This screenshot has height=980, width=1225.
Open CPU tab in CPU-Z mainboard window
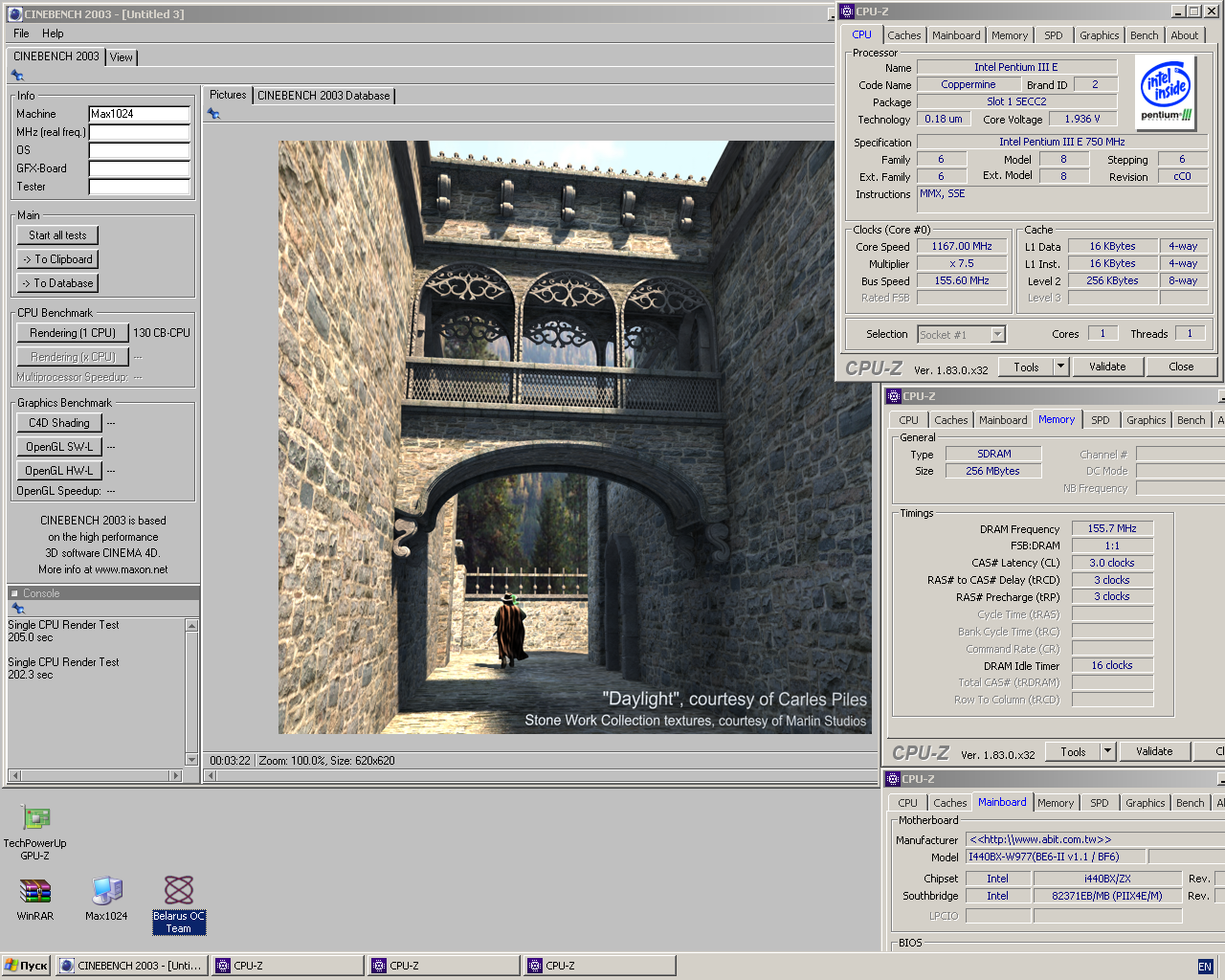click(x=908, y=803)
